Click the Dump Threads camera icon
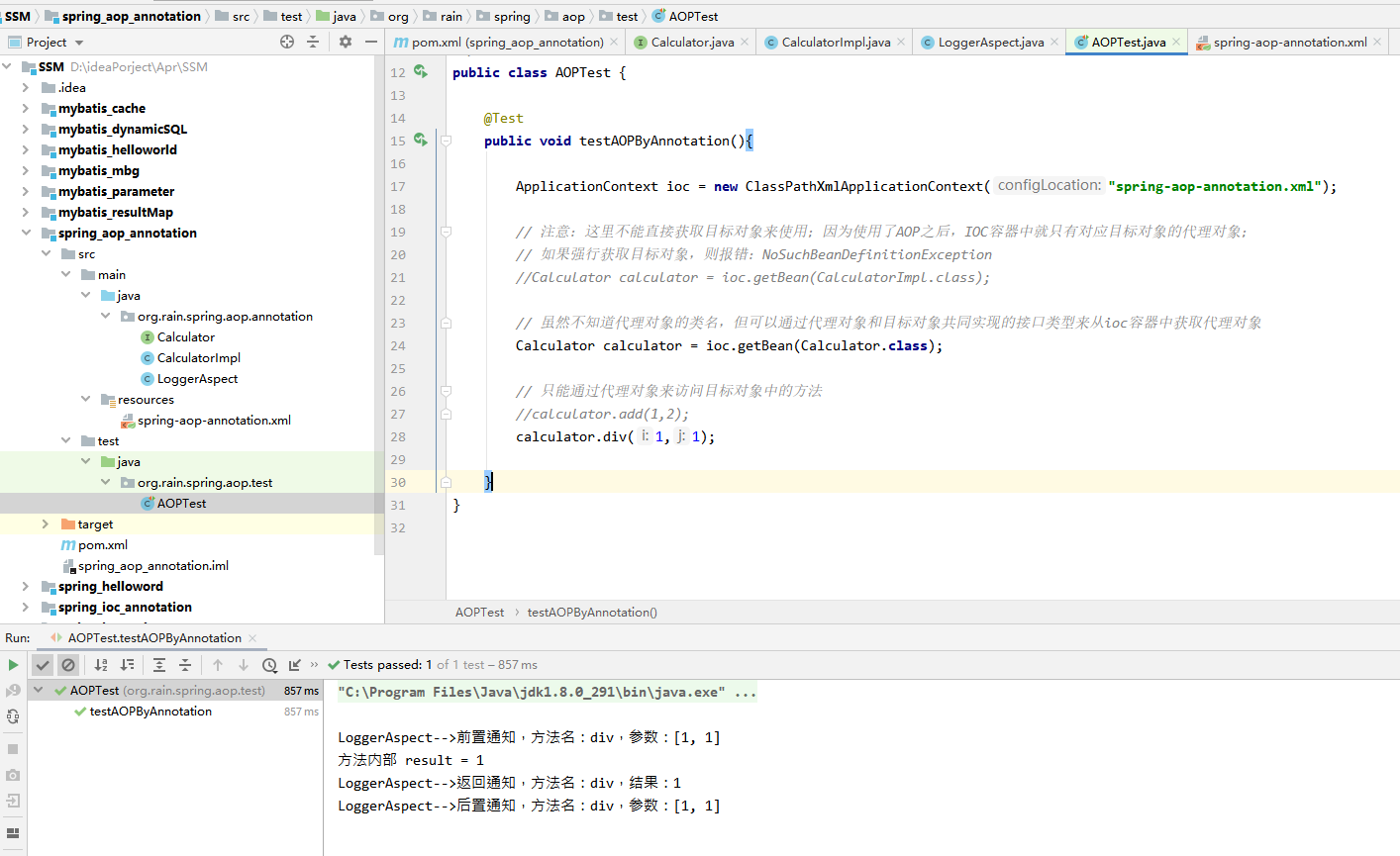Viewport: 1400px width, 856px height. [13, 775]
